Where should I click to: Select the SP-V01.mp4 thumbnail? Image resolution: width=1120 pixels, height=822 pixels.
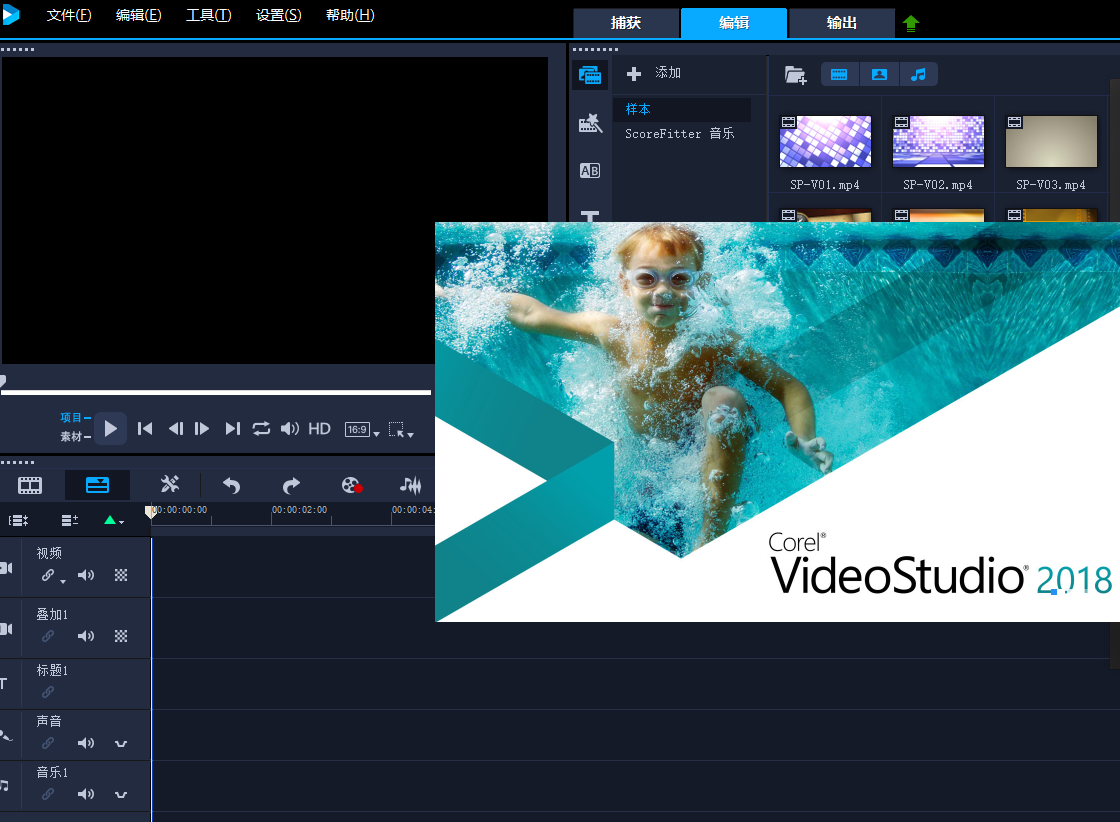coord(825,141)
